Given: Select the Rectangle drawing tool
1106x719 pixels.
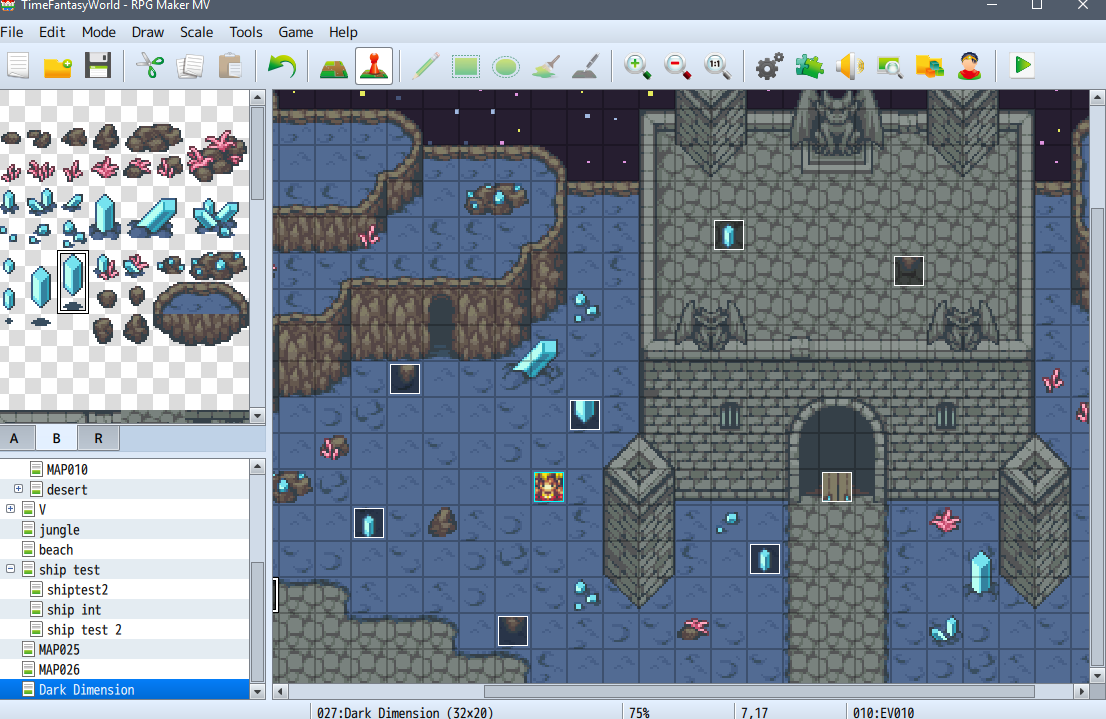Looking at the screenshot, I should coord(466,66).
